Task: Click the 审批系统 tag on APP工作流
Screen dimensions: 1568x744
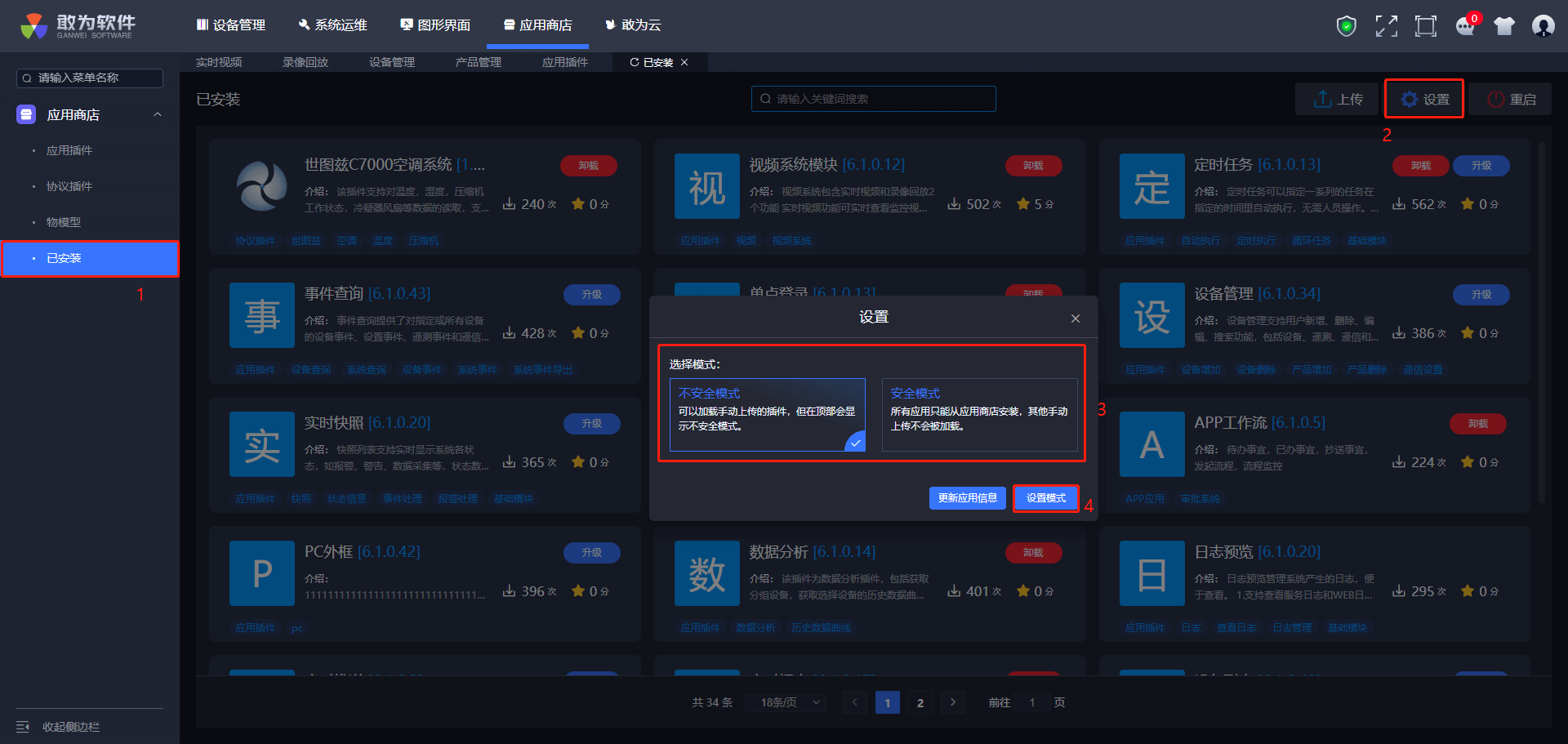Action: 1200,499
